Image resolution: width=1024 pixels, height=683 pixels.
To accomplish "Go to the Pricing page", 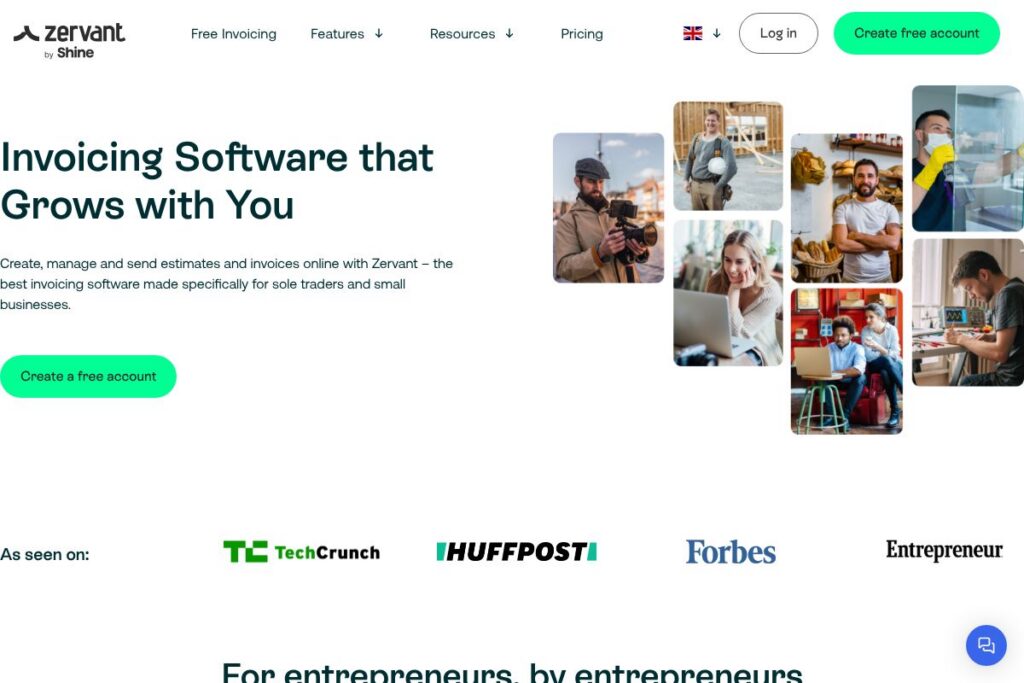I will (x=581, y=34).
